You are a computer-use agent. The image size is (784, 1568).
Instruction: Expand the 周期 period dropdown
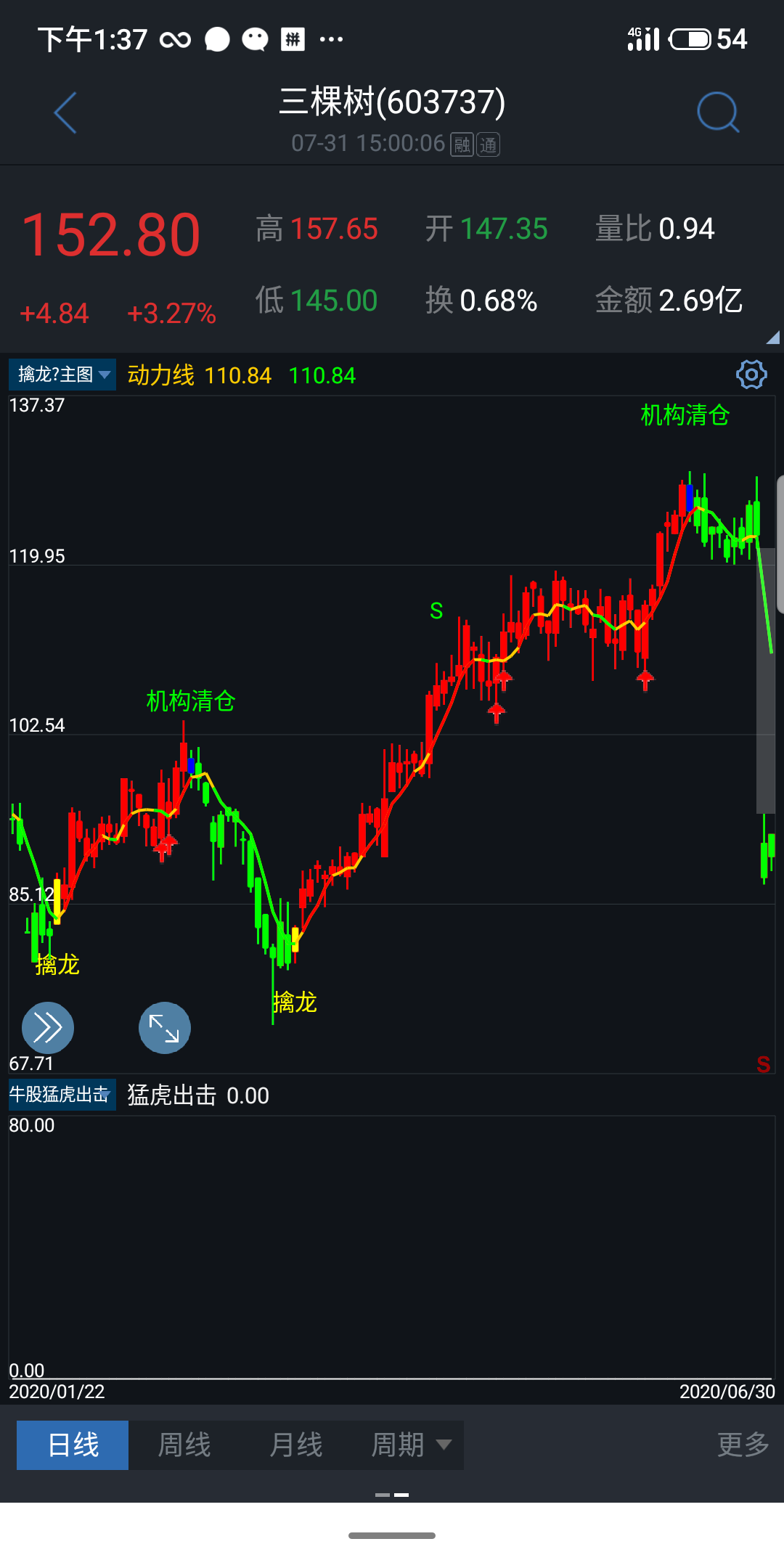click(x=411, y=1445)
